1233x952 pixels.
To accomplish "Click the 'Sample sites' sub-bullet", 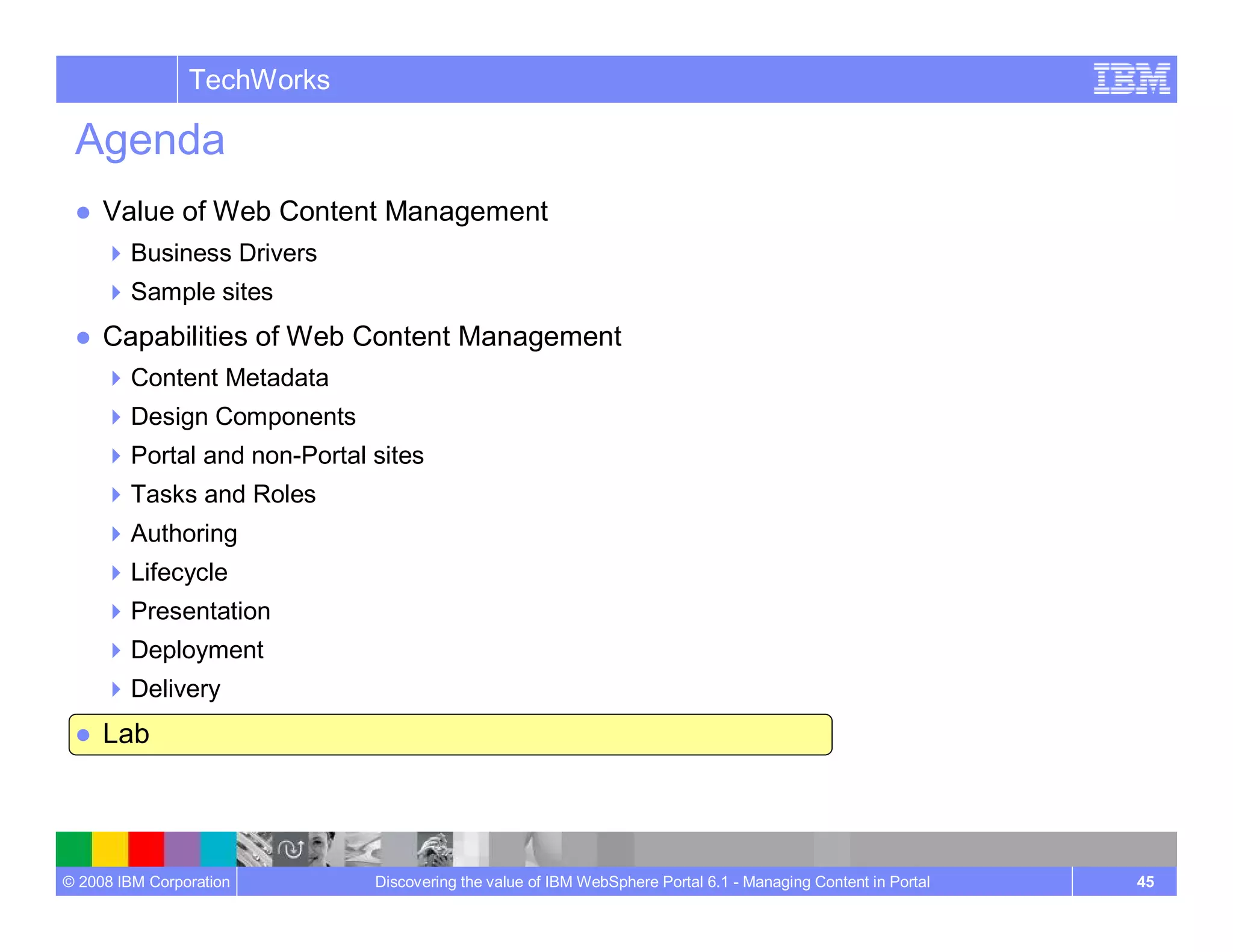I will (202, 292).
